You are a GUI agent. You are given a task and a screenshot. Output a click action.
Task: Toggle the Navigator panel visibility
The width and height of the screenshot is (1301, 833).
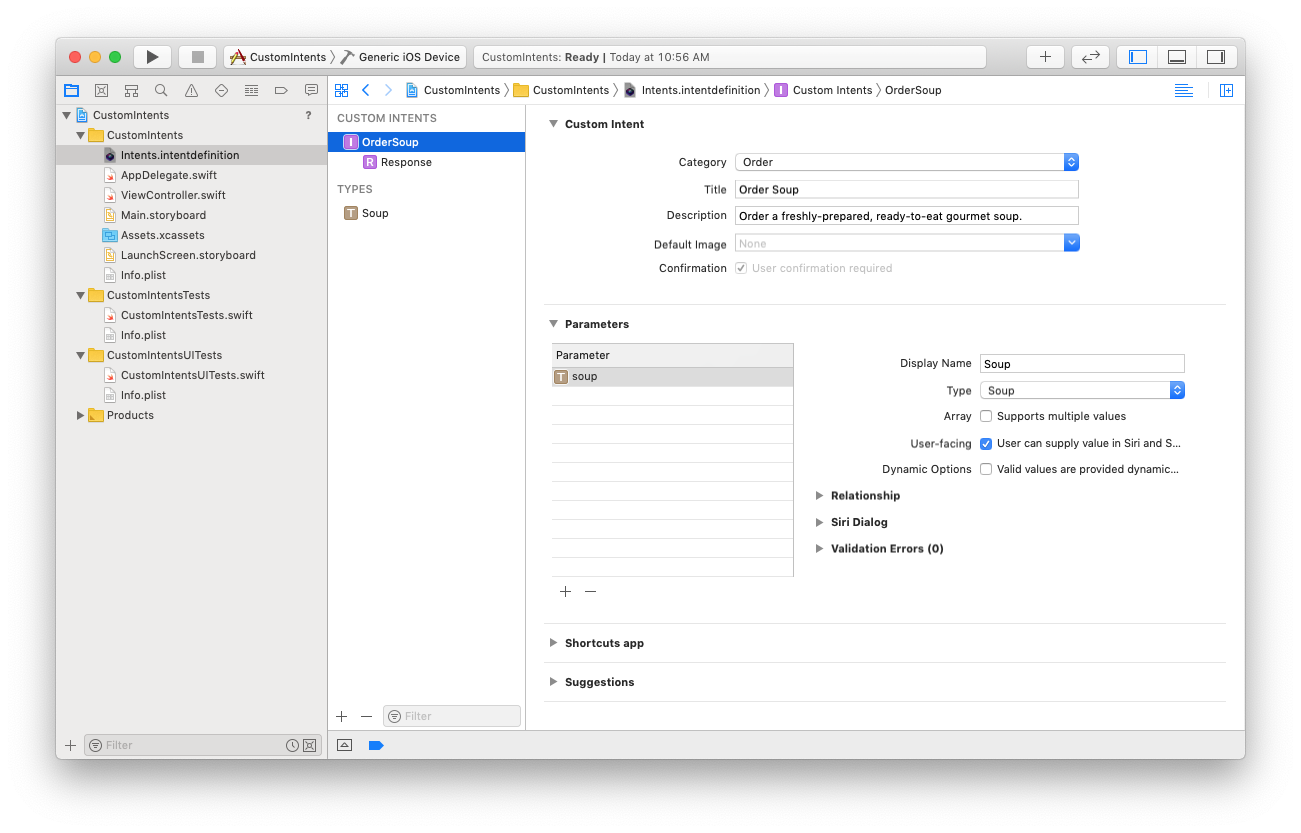point(1138,57)
